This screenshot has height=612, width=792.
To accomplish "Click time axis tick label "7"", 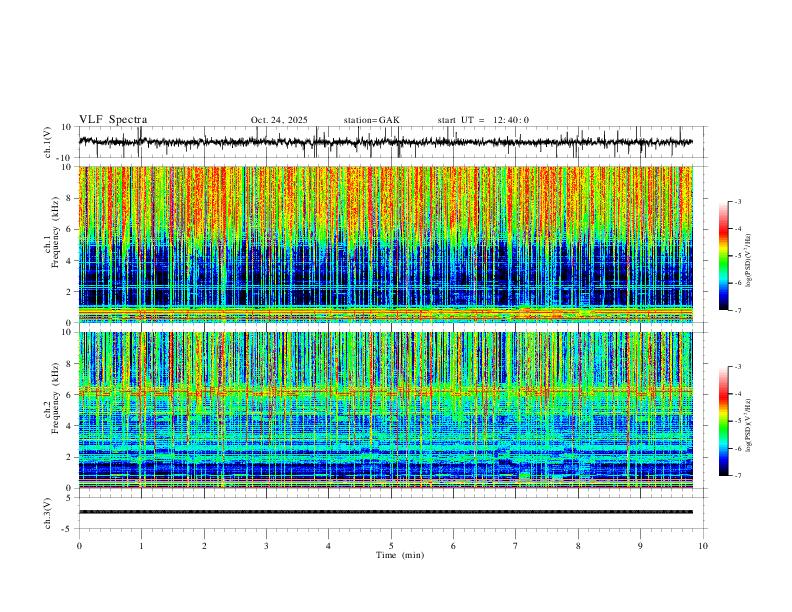I will point(516,546).
